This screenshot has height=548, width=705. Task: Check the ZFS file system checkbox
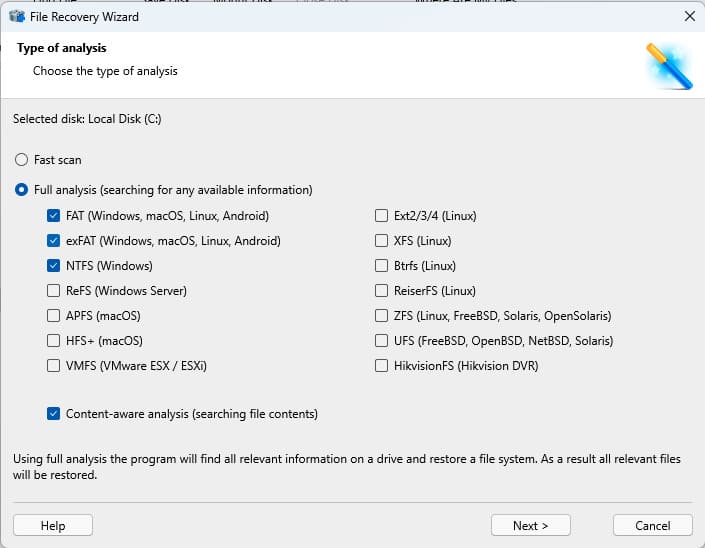[381, 316]
